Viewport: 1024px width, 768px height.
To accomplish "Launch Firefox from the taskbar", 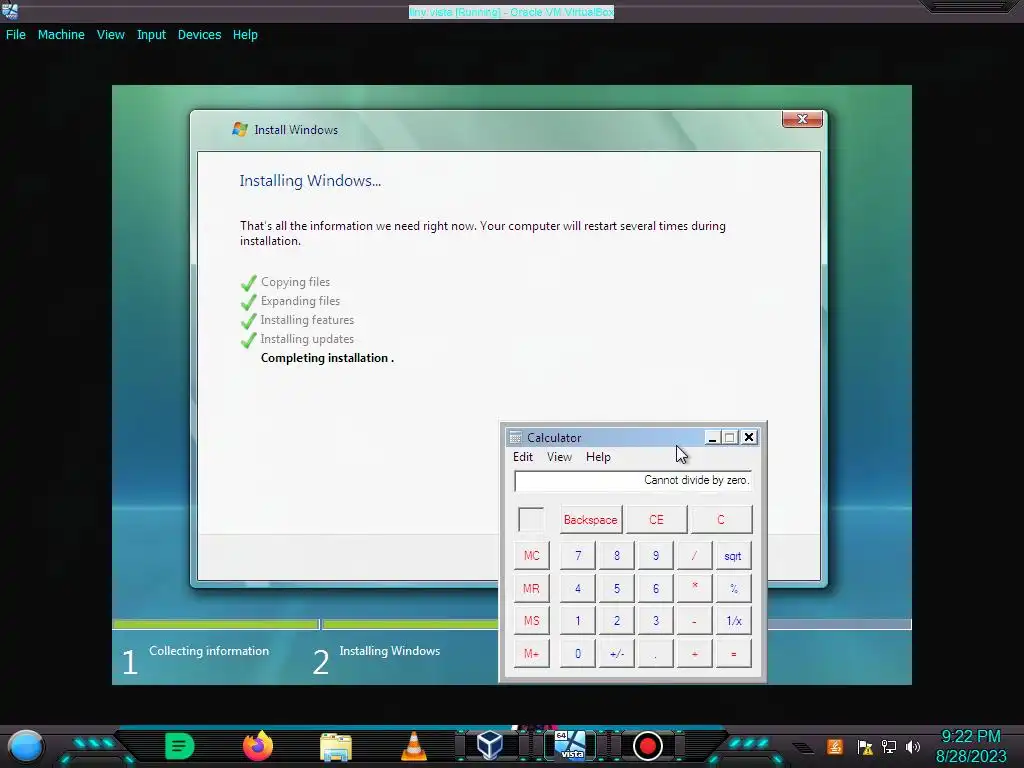I will (257, 746).
